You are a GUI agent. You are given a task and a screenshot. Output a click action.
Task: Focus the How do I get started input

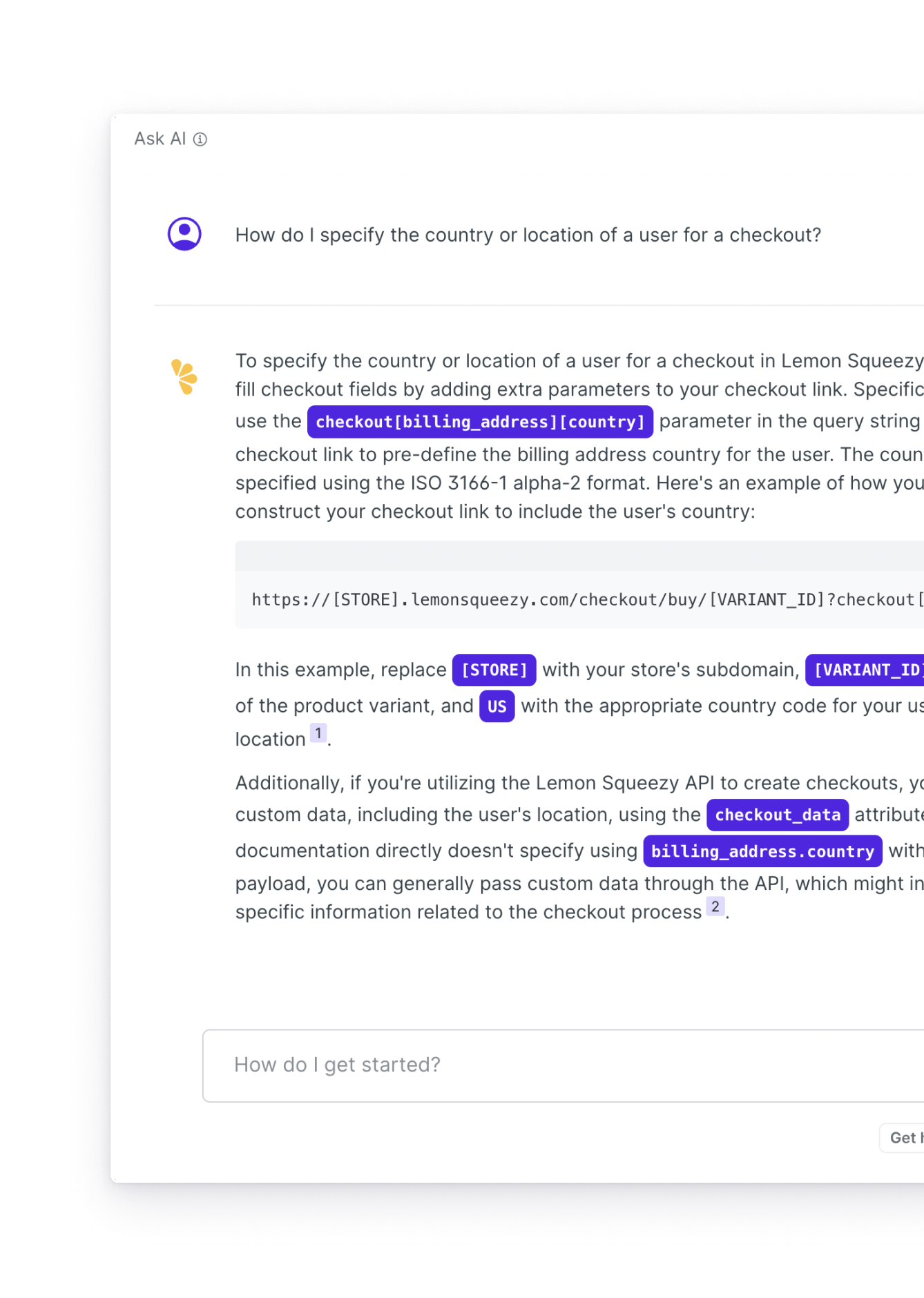pos(483,1065)
